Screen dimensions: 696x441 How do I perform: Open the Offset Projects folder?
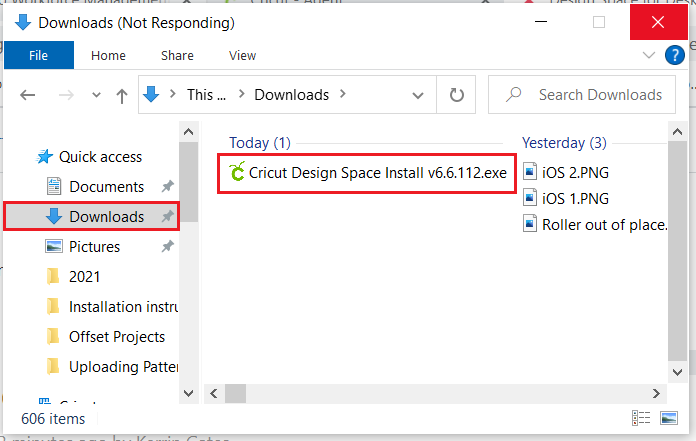pyautogui.click(x=117, y=337)
